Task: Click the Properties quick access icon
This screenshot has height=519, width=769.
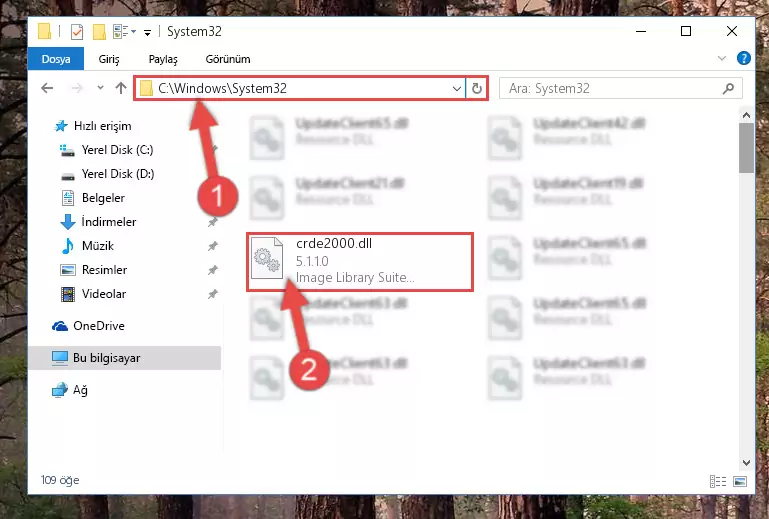Action: click(x=77, y=32)
